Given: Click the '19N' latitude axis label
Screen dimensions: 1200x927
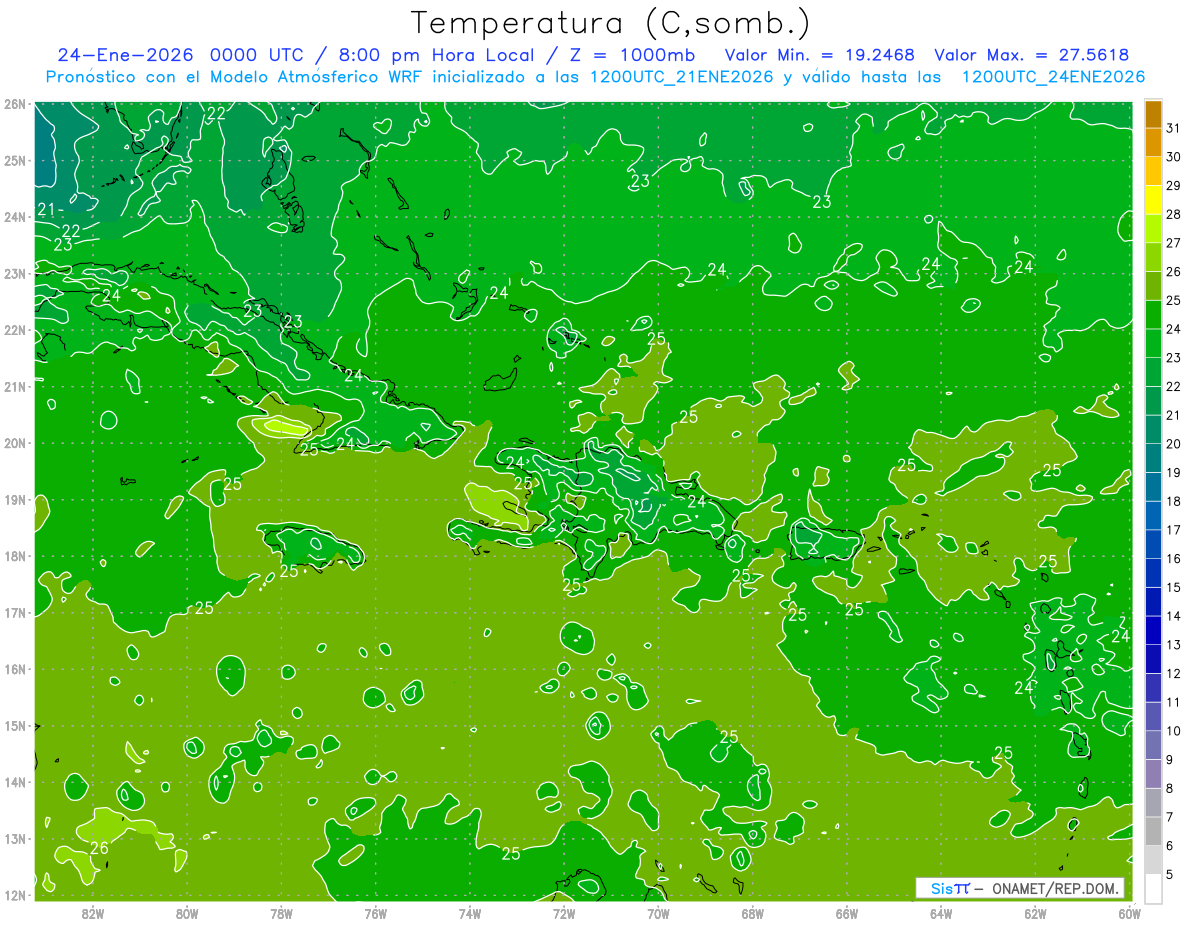Looking at the screenshot, I should 15,500.
